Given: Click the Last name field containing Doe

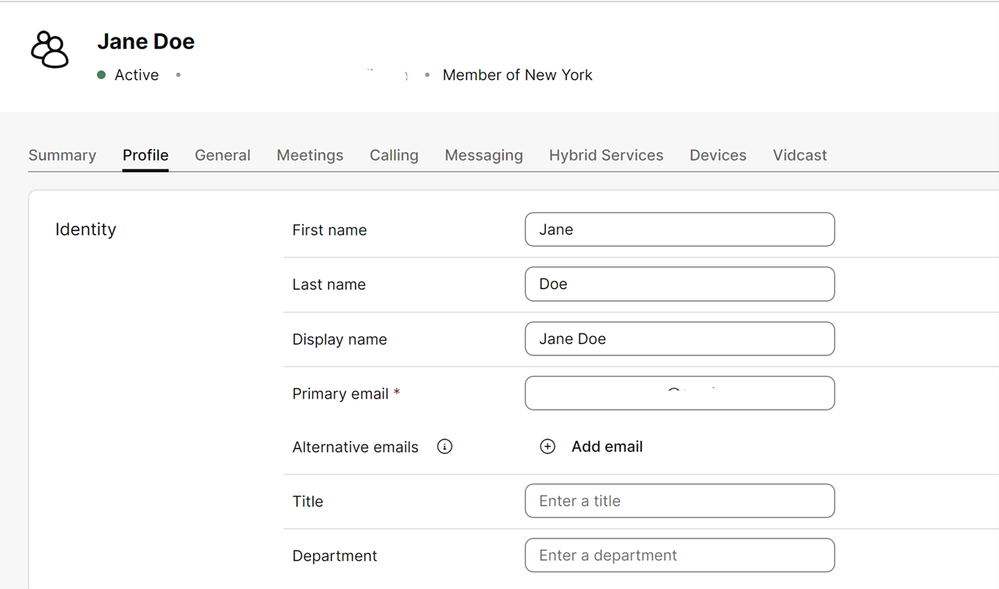Looking at the screenshot, I should [680, 284].
